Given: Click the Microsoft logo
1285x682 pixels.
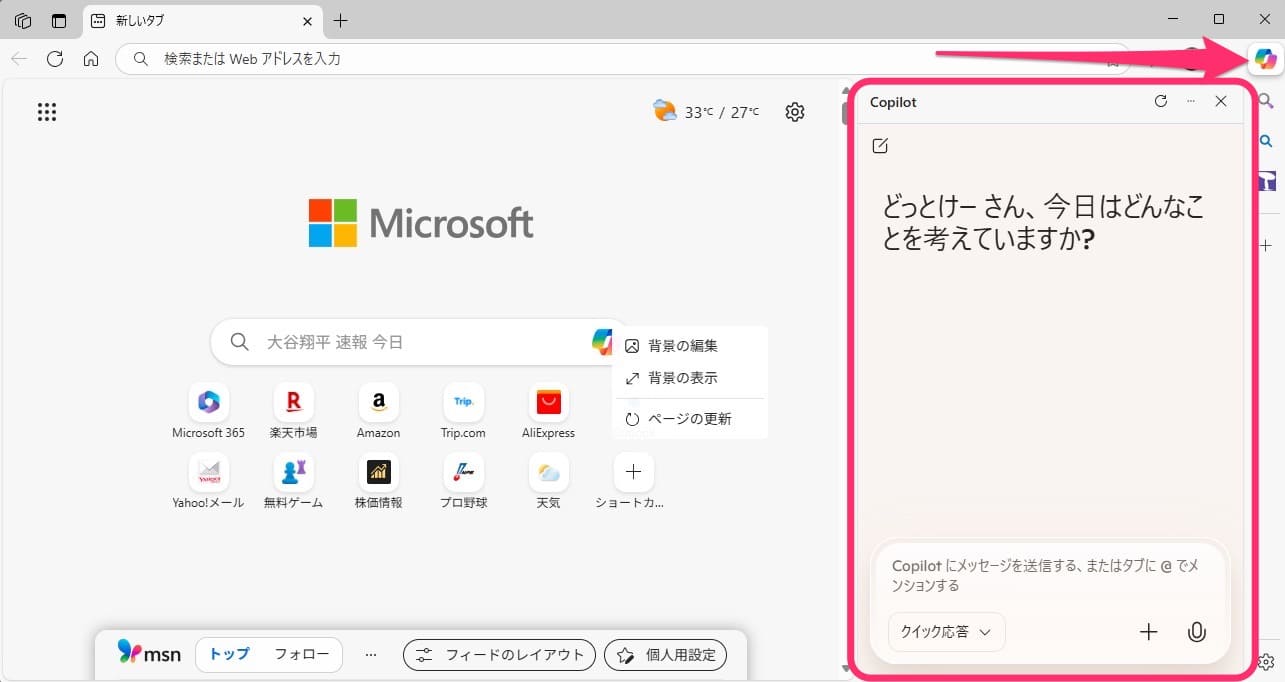Looking at the screenshot, I should click(421, 223).
